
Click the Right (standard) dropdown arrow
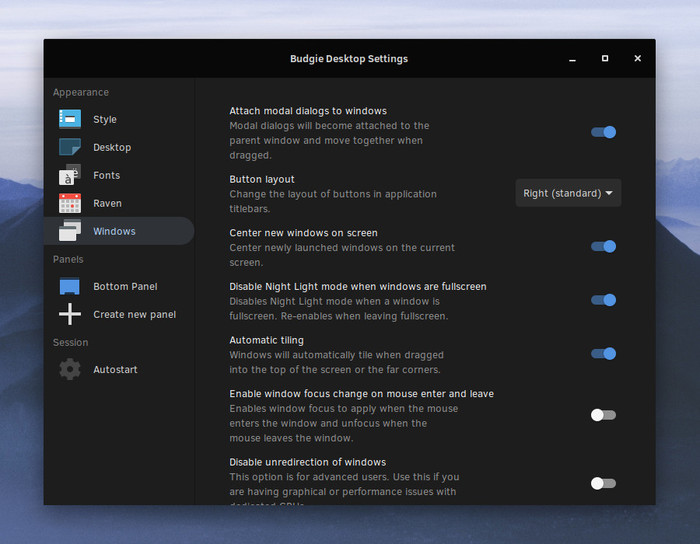pos(609,193)
